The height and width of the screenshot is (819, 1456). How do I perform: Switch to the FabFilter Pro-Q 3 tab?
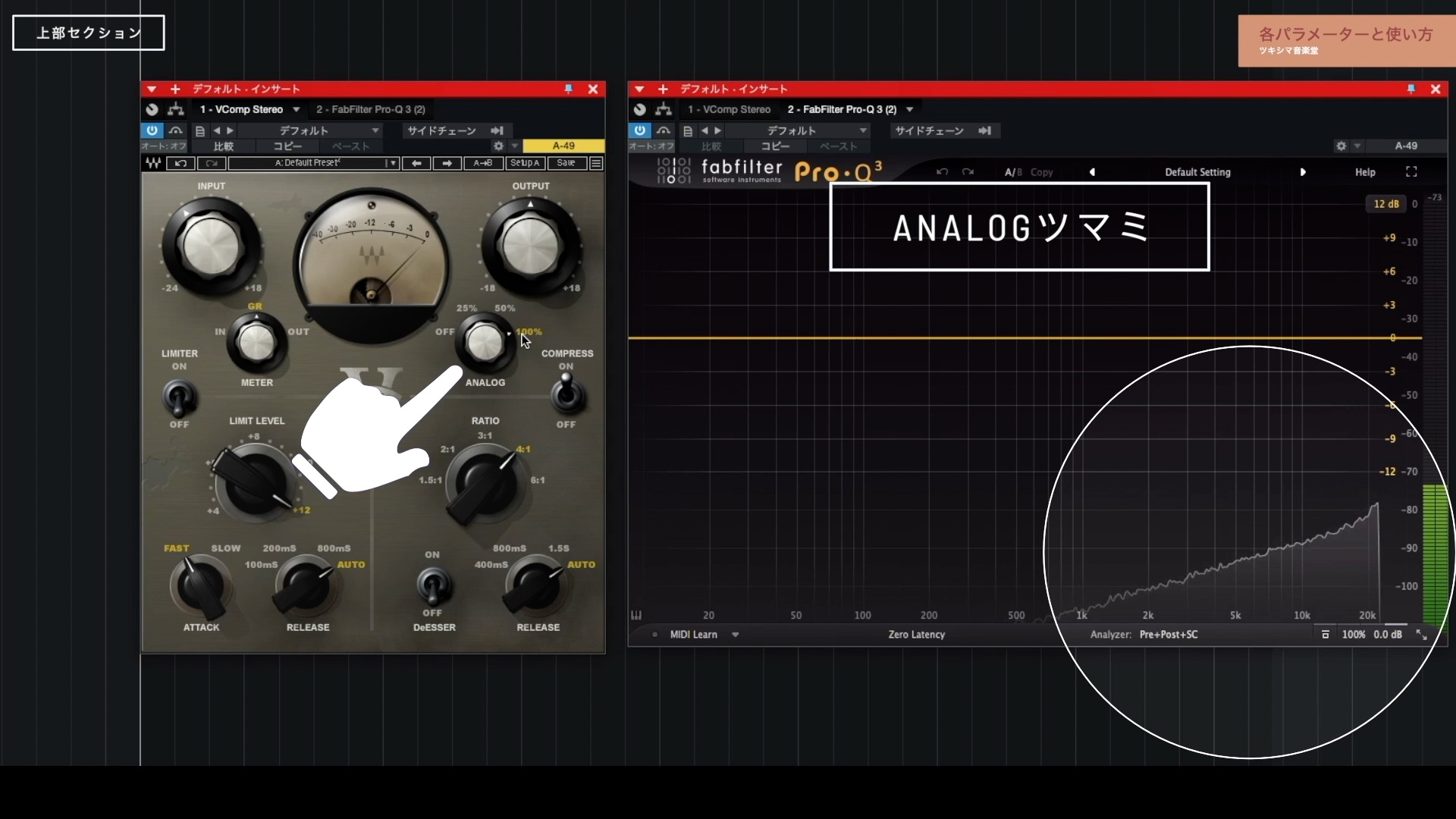pos(369,109)
